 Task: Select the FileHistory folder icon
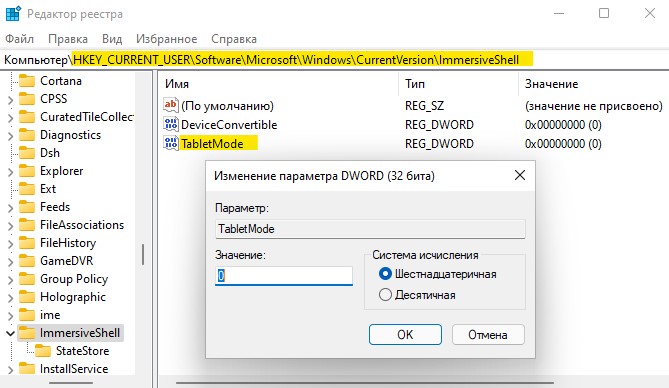click(27, 243)
